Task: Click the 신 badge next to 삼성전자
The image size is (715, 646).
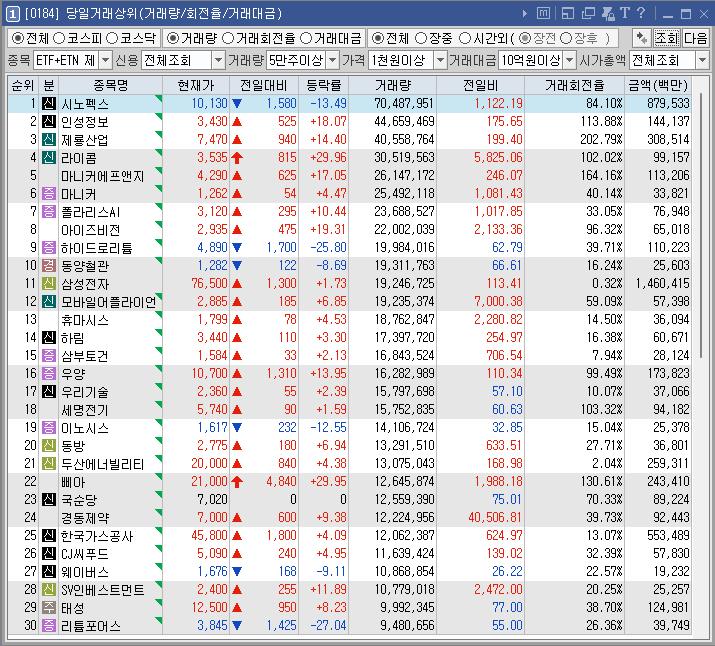Action: point(49,283)
